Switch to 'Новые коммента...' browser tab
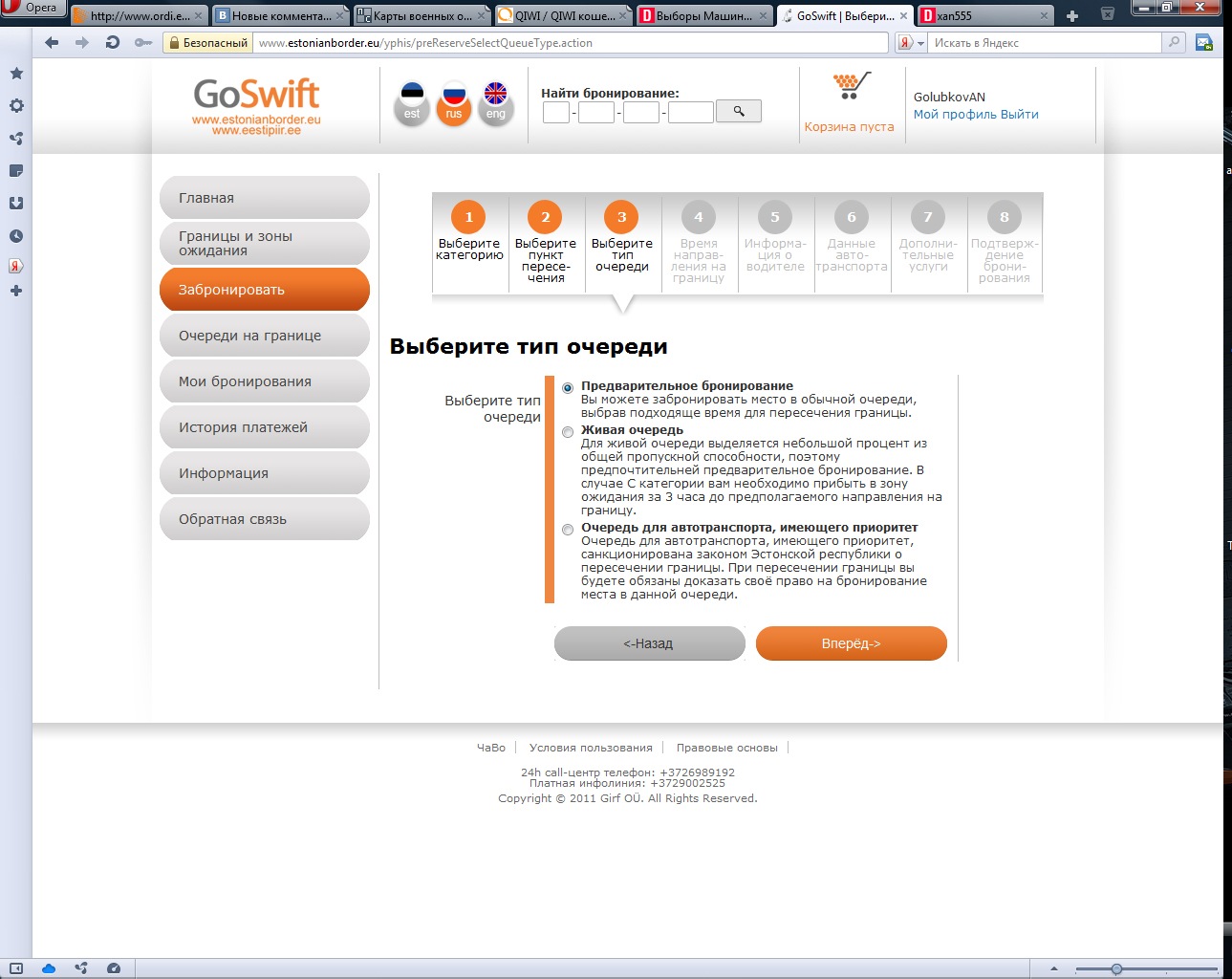This screenshot has width=1232, height=979. pyautogui.click(x=280, y=16)
